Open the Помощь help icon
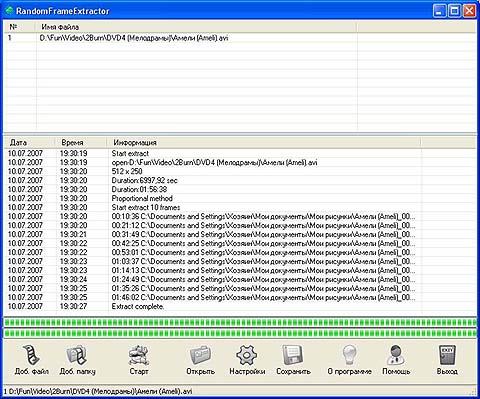480x399 pixels. (396, 355)
